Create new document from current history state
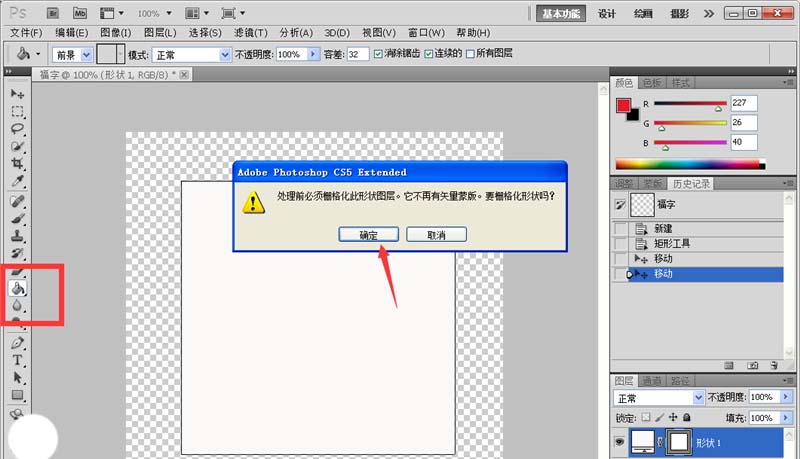This screenshot has height=459, width=800. 729,365
